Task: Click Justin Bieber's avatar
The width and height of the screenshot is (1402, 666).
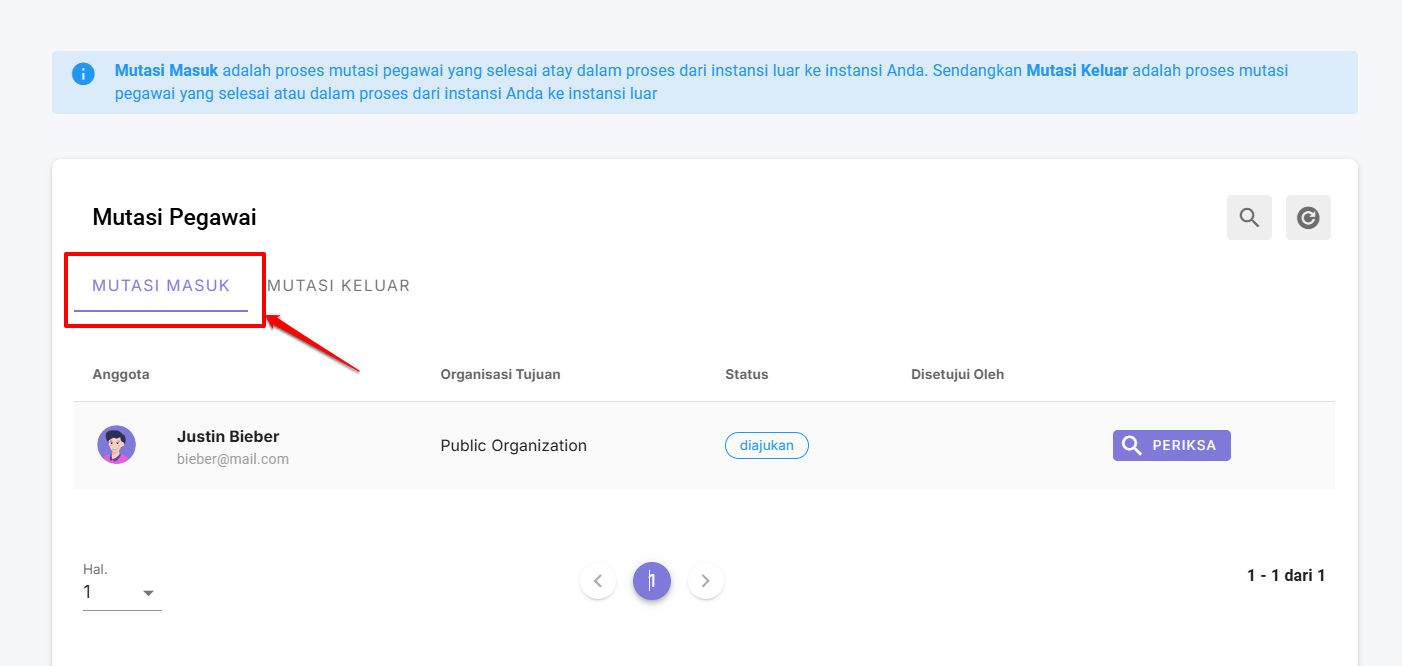Action: [x=116, y=444]
